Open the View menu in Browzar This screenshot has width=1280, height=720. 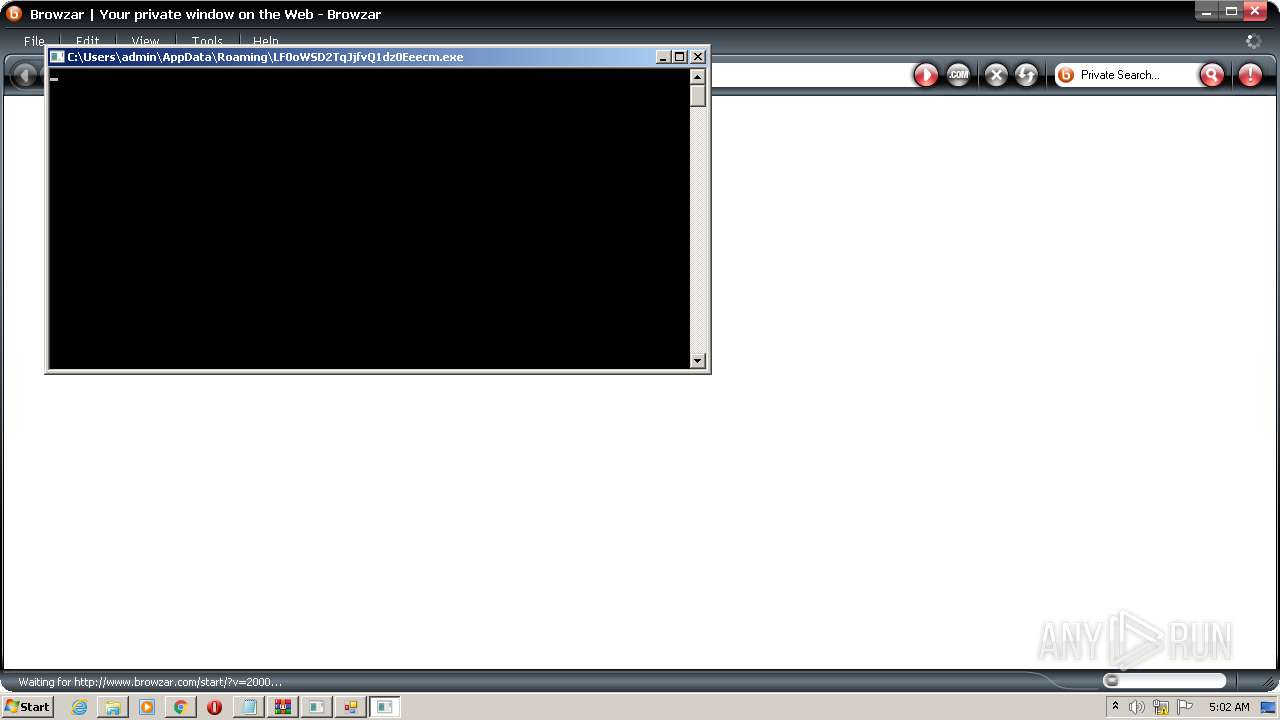146,41
